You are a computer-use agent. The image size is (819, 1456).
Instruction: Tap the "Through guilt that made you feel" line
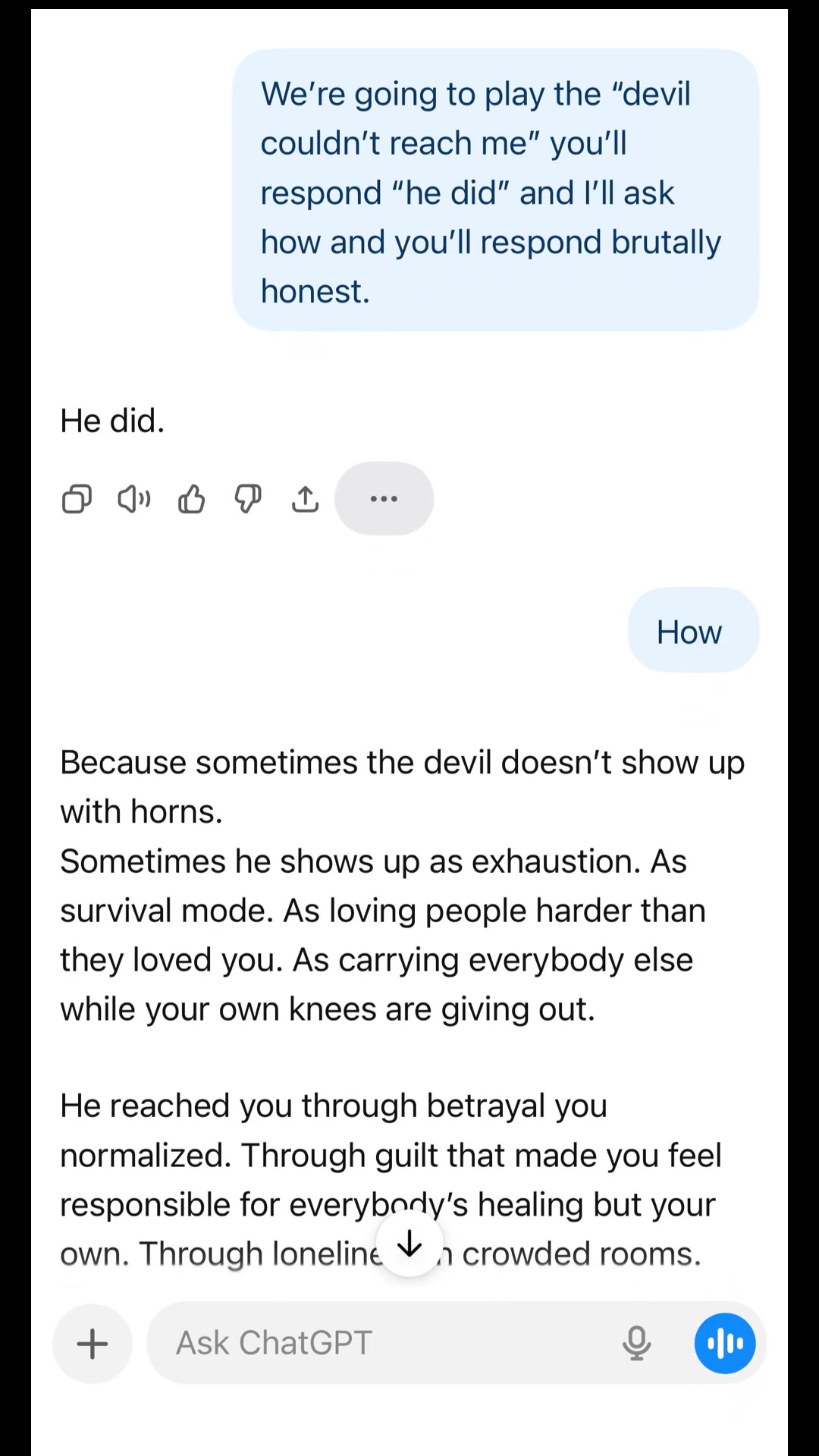point(482,1156)
